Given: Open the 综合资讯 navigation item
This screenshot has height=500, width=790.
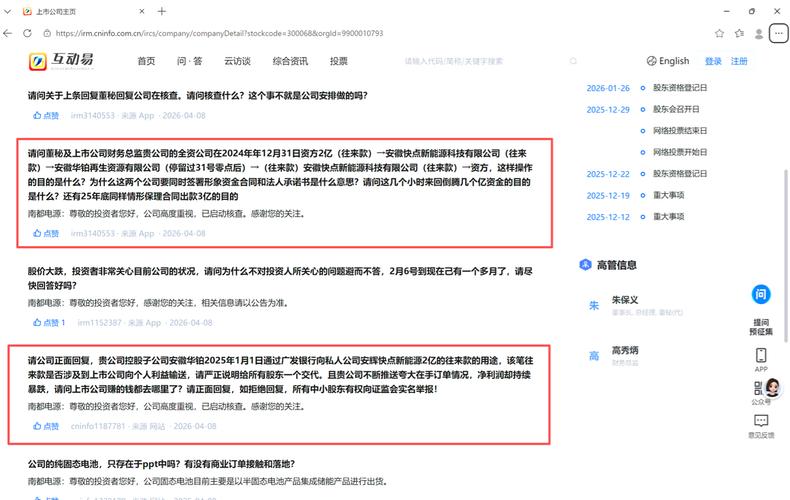Looking at the screenshot, I should point(290,61).
